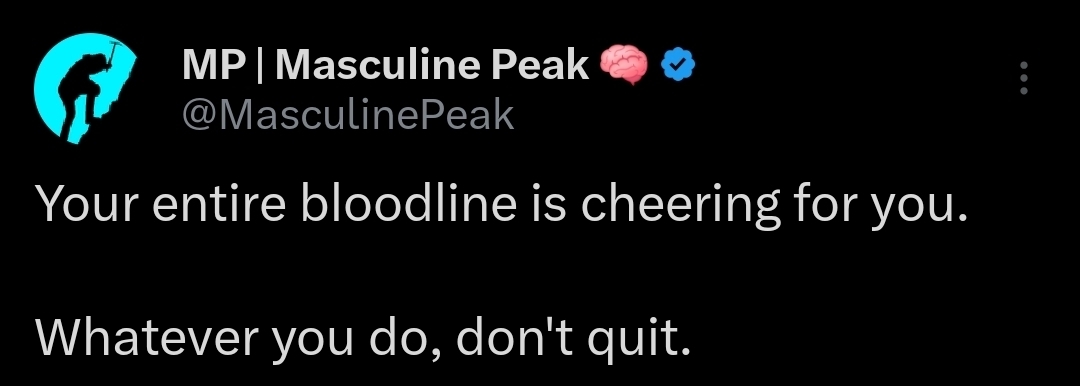Click the words "don't quit" in the tweet
This screenshot has width=1080, height=386.
point(572,339)
